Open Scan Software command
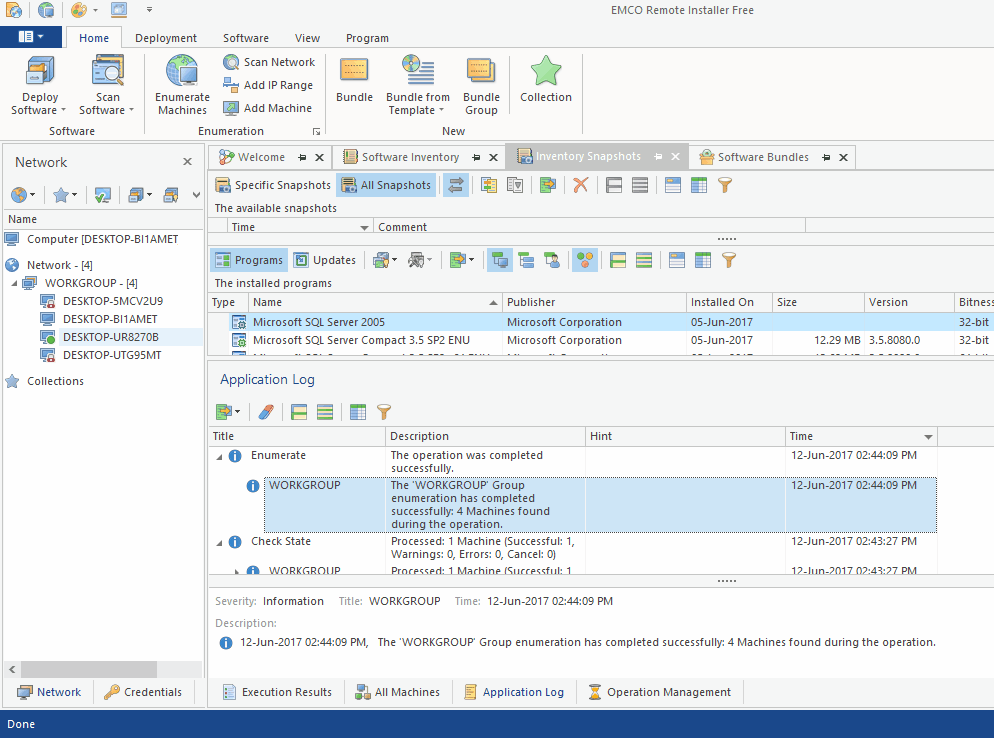Screen dimensions: 994x738 tap(107, 85)
